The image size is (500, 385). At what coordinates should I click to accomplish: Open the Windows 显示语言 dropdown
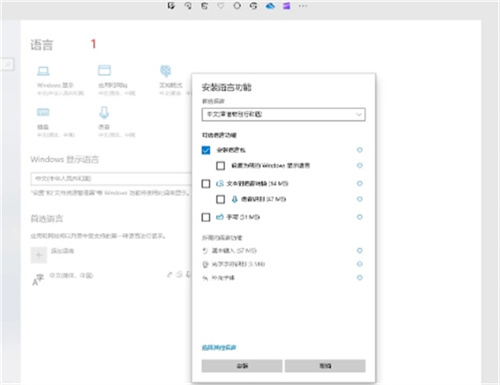click(x=111, y=179)
